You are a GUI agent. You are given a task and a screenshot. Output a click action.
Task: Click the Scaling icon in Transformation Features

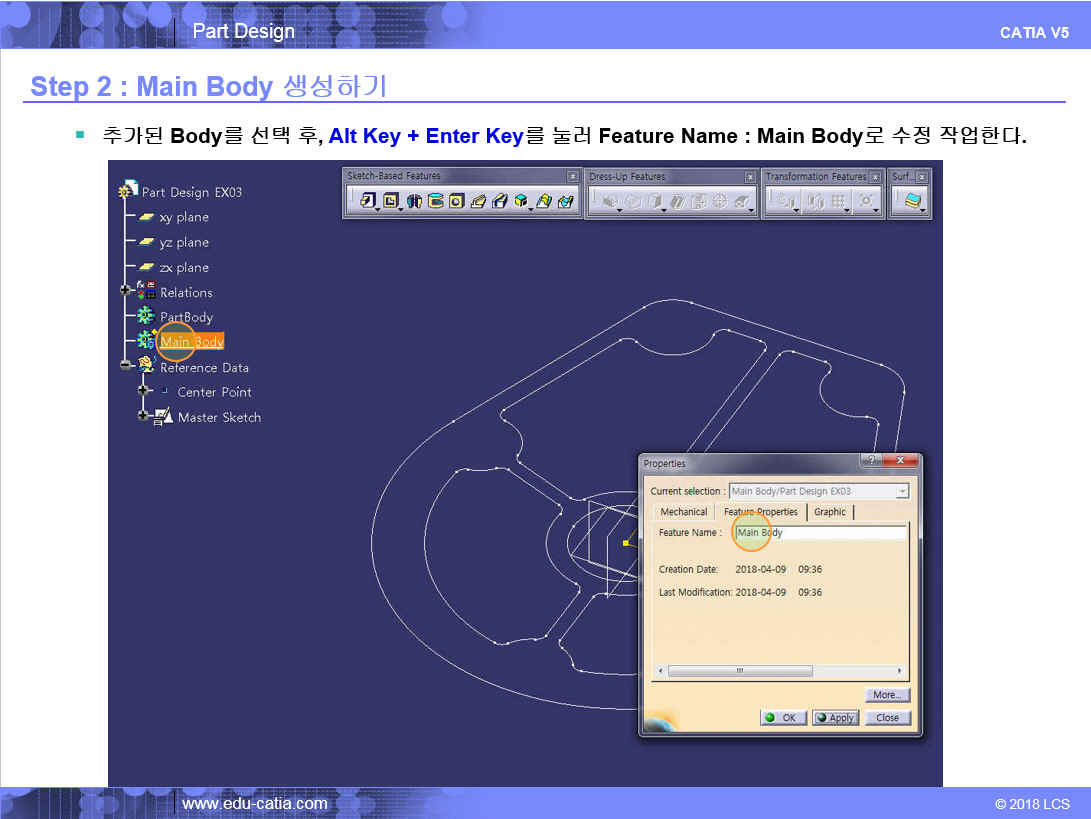point(866,201)
